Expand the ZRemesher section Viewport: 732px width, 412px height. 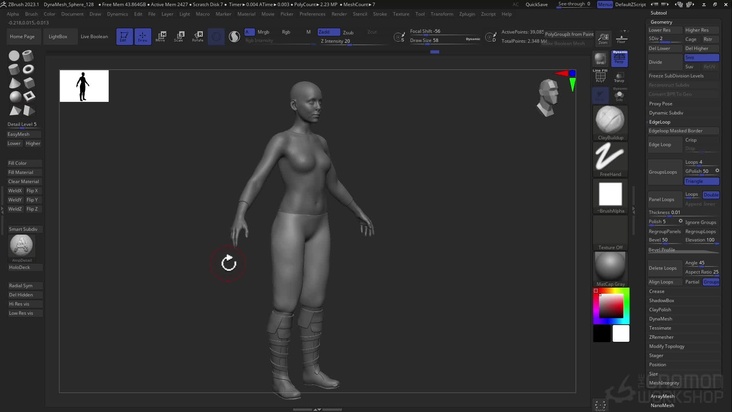pyautogui.click(x=662, y=336)
